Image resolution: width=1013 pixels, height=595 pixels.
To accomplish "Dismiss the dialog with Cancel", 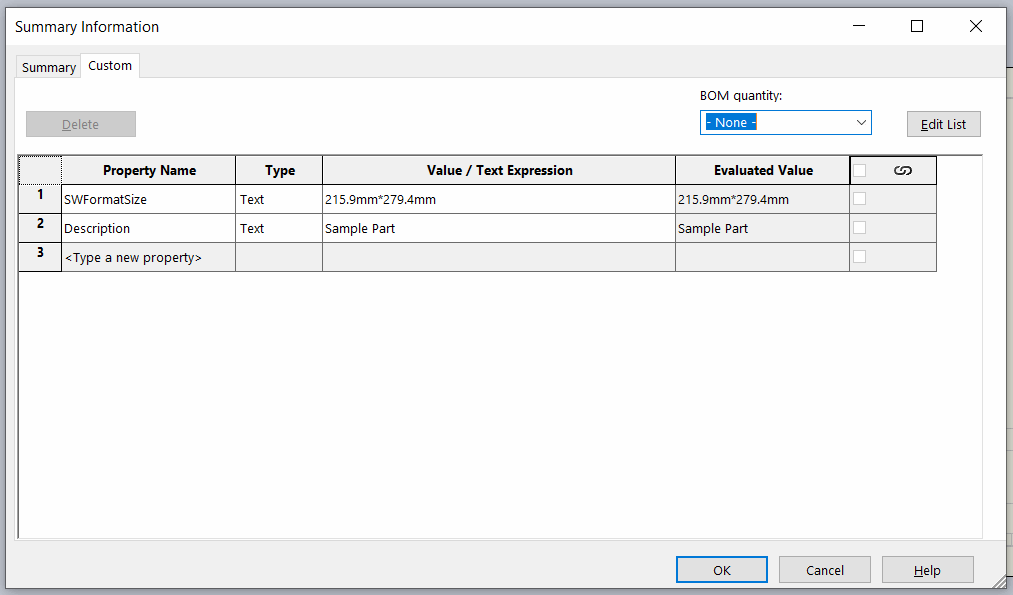I will click(824, 568).
